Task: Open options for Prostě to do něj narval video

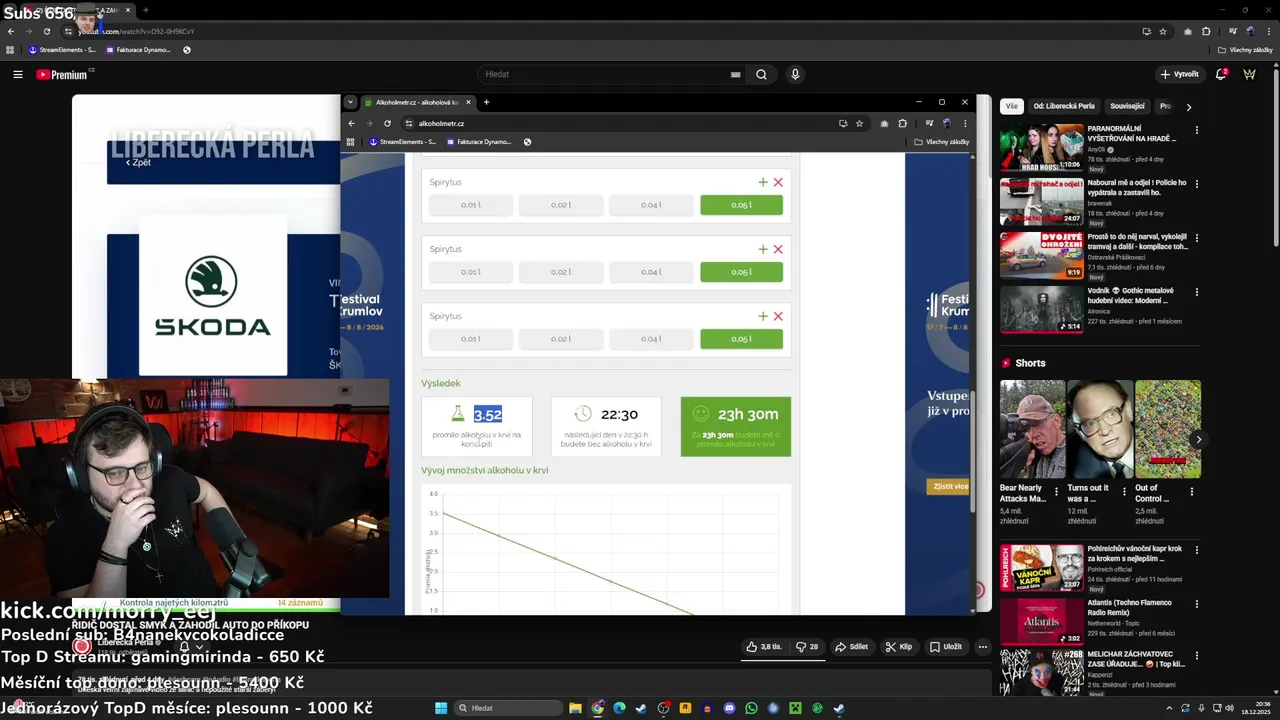Action: [x=1196, y=238]
